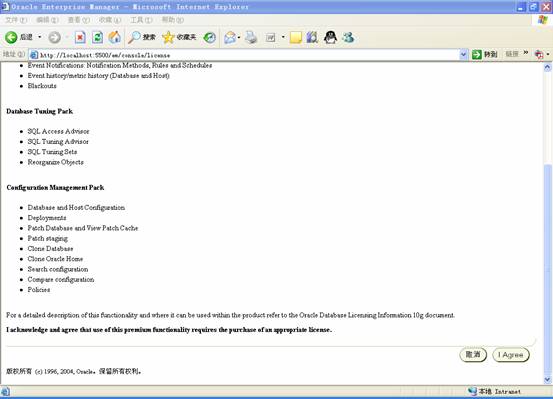Viewport: 553px width, 399px height.
Task: Click the 'Blackouts' list item
Action: pos(42,86)
